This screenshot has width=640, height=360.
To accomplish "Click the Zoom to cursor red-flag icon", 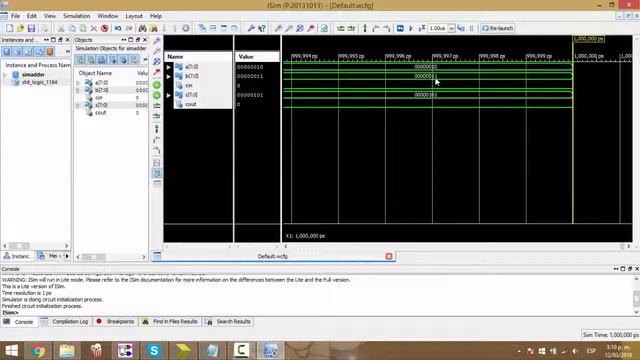I will coord(311,28).
